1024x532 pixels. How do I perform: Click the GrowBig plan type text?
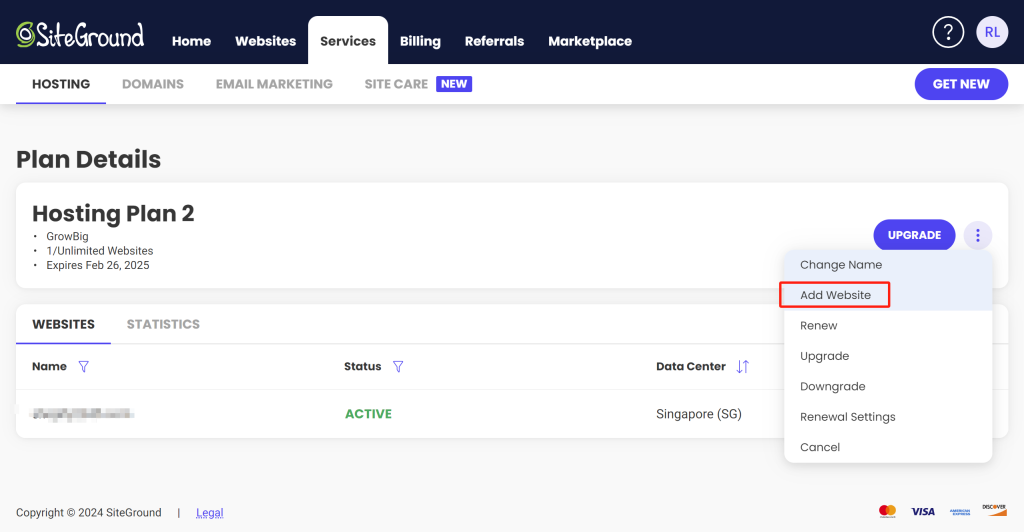click(67, 236)
